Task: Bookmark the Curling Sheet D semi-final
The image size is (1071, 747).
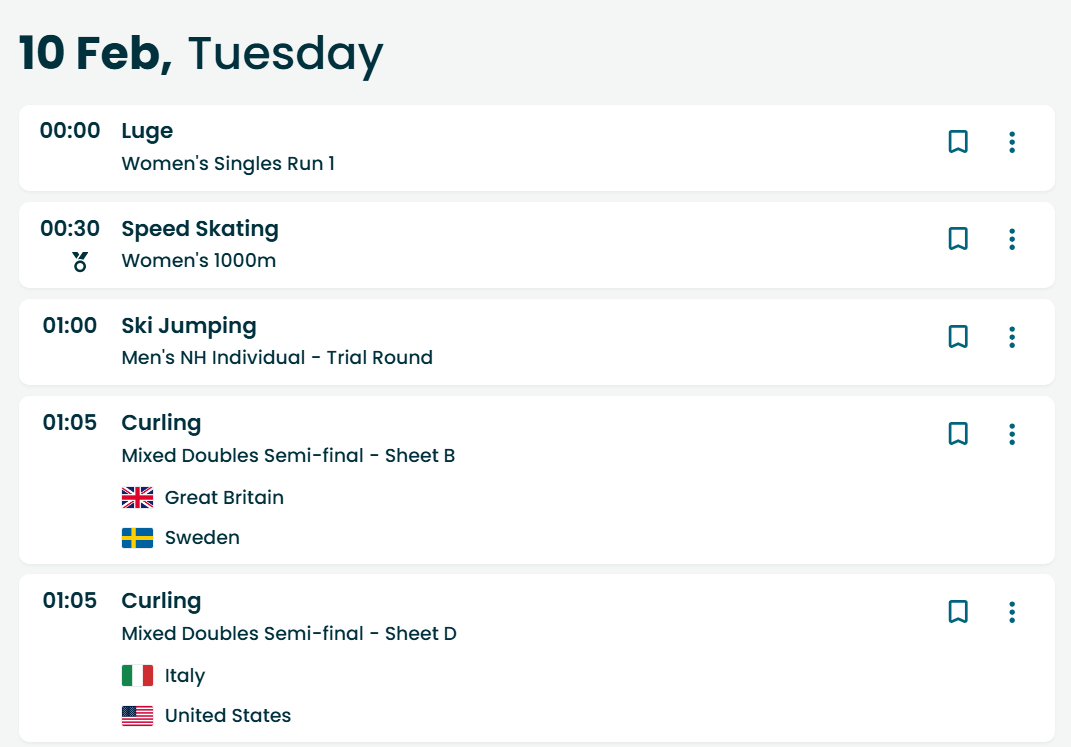Action: (x=958, y=612)
